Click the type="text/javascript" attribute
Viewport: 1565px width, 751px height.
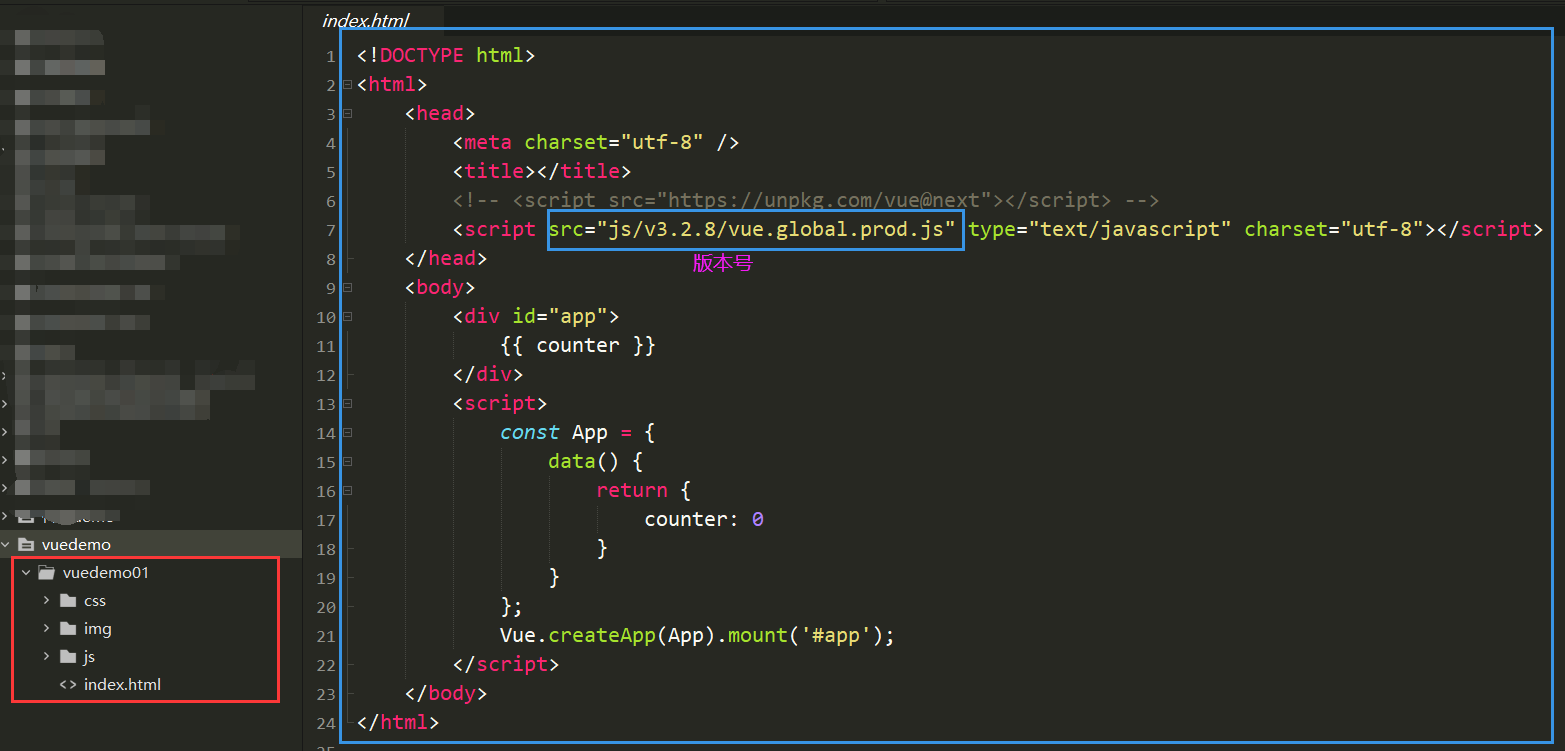(1100, 230)
